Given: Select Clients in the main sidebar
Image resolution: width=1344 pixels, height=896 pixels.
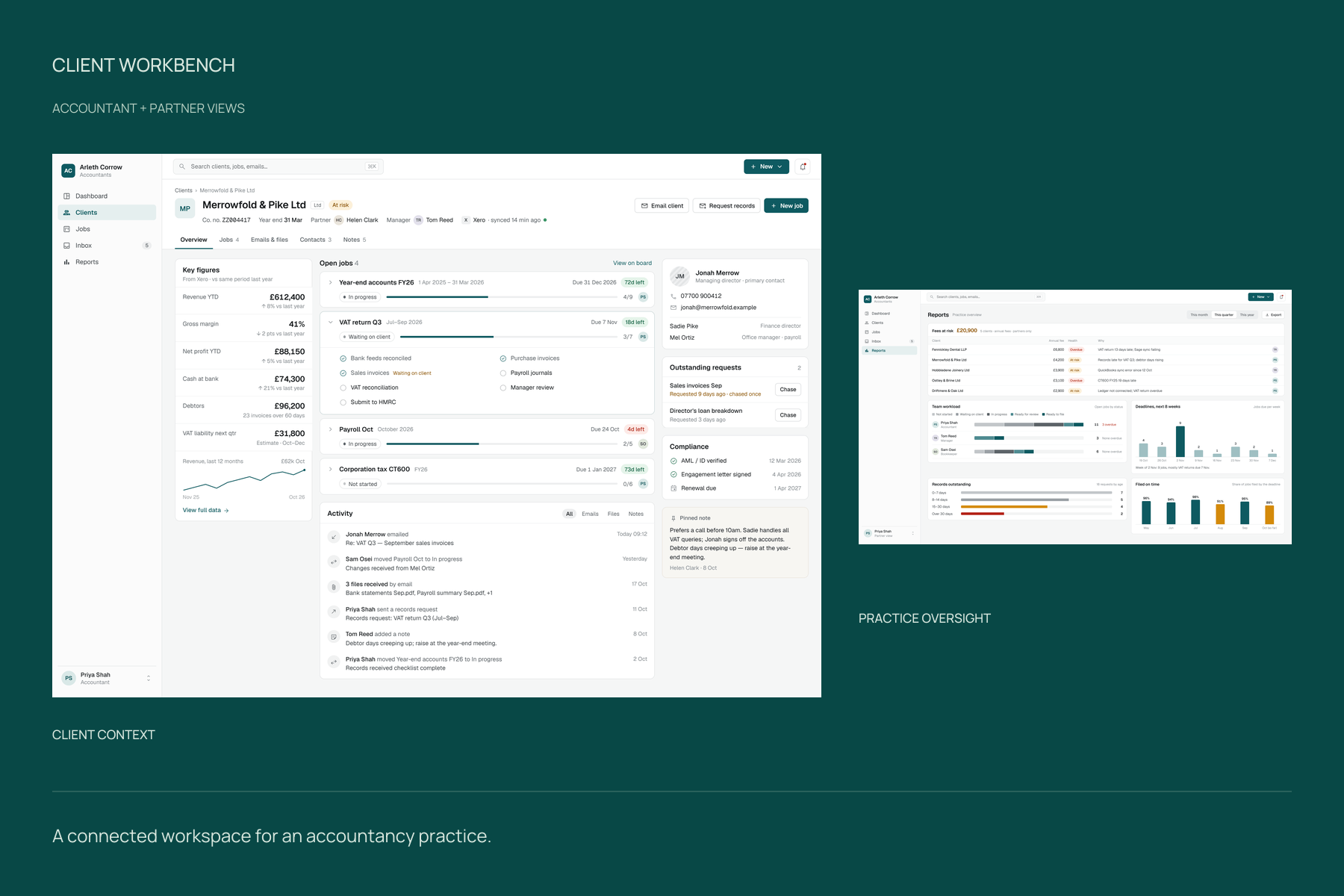Looking at the screenshot, I should tap(107, 213).
